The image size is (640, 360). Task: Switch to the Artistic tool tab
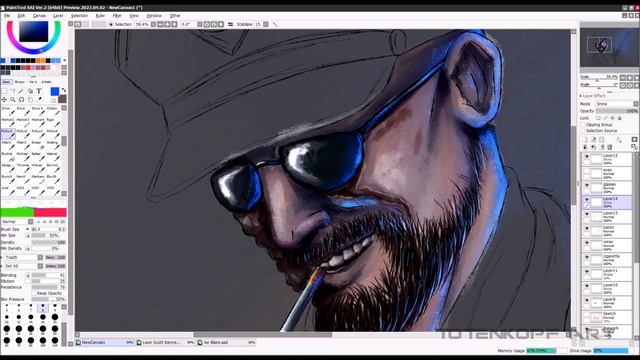tap(46, 82)
